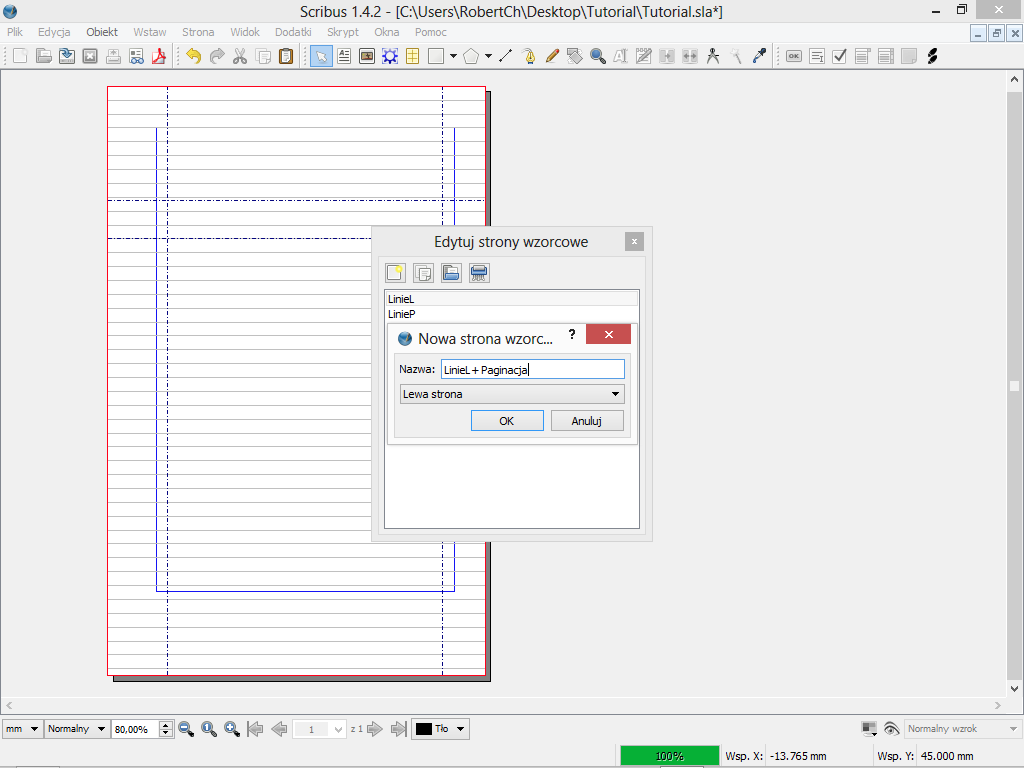The width and height of the screenshot is (1024, 768).
Task: Activate the Eye Dropper tool
Action: pyautogui.click(x=759, y=56)
